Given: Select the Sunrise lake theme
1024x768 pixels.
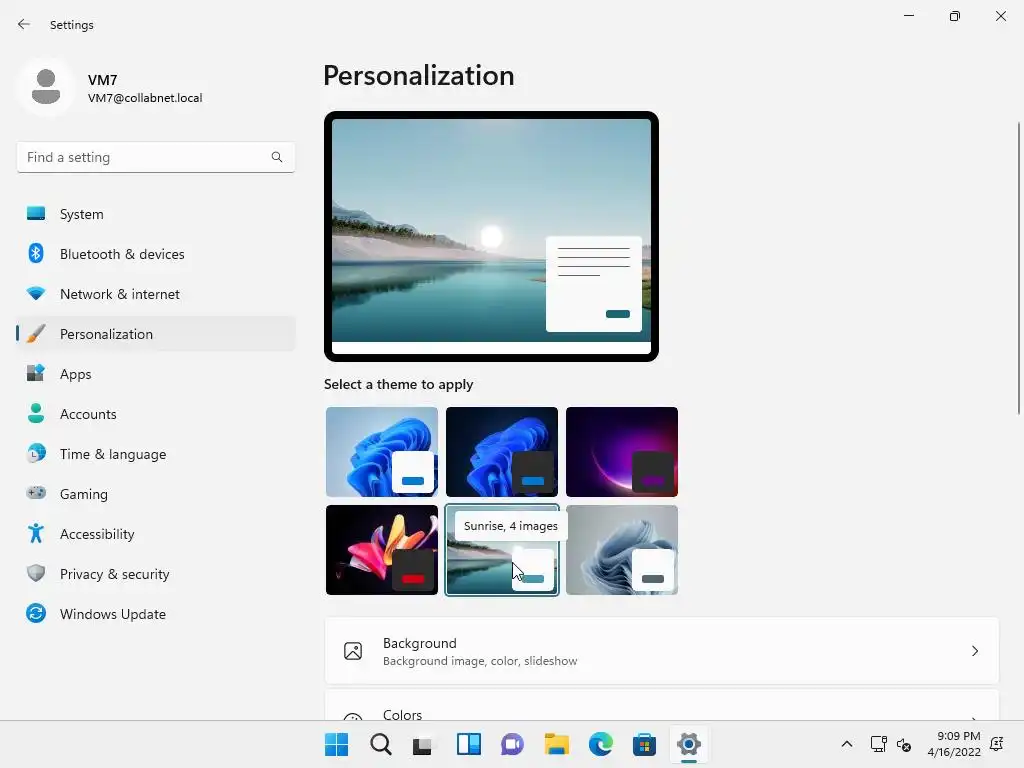Looking at the screenshot, I should point(502,550).
